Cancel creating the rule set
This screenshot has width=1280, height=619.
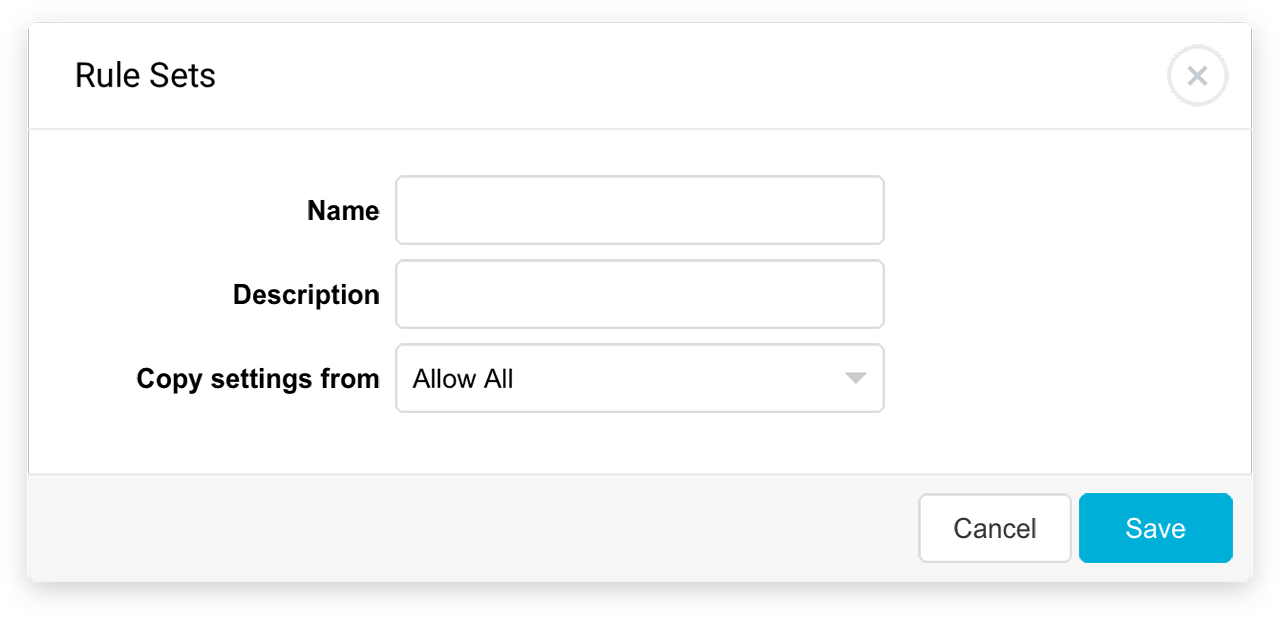click(x=995, y=528)
